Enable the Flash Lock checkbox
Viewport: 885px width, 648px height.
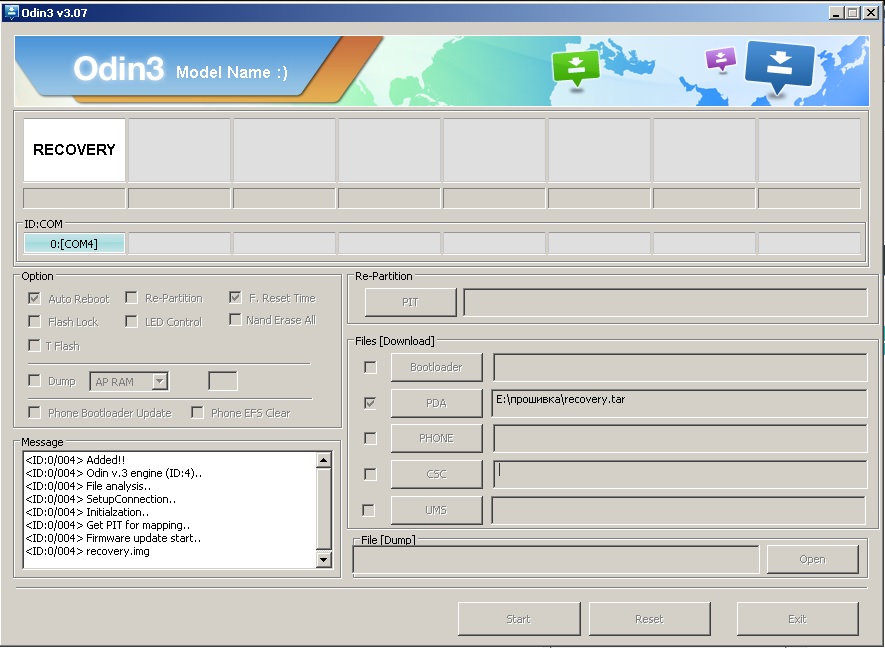(34, 321)
